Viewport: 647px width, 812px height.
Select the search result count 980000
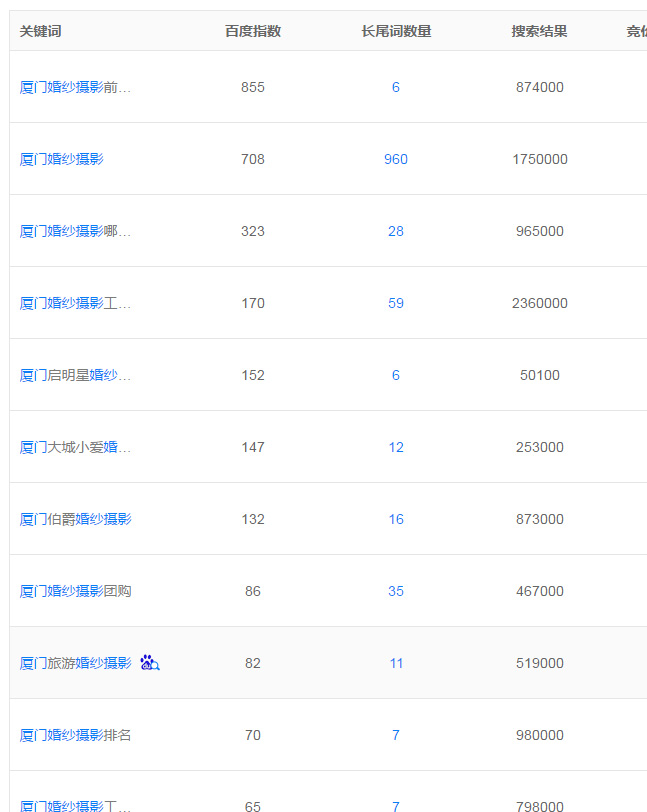coord(540,735)
